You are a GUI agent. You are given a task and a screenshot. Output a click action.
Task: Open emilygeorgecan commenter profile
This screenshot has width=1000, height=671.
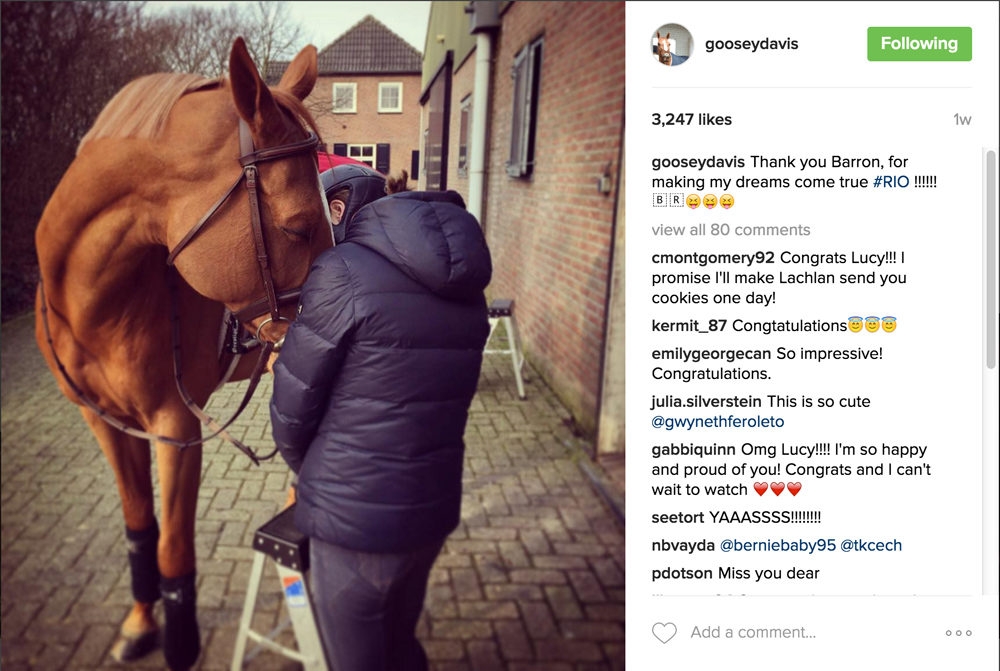tap(711, 354)
